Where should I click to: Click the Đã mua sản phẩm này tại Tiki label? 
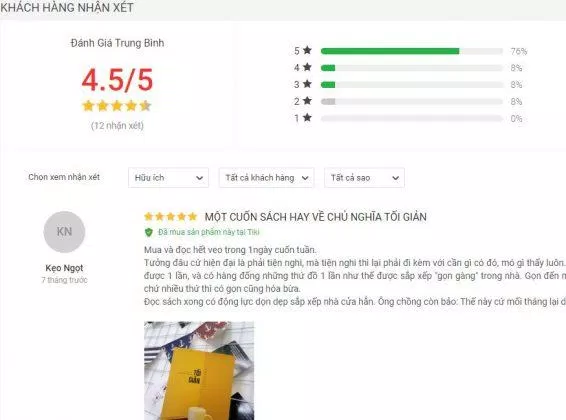click(209, 232)
